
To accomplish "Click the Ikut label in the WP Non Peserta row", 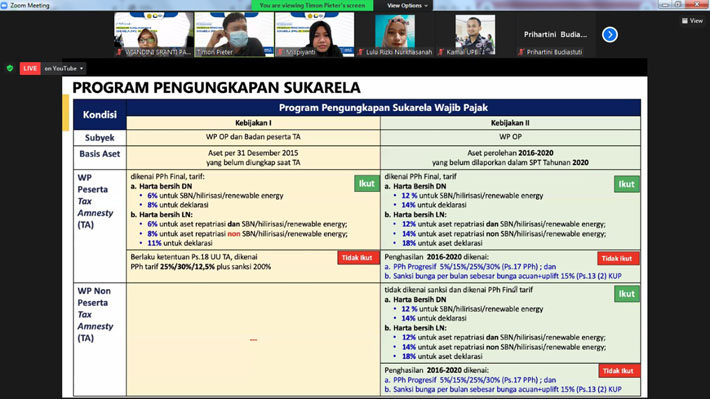I will (x=627, y=294).
